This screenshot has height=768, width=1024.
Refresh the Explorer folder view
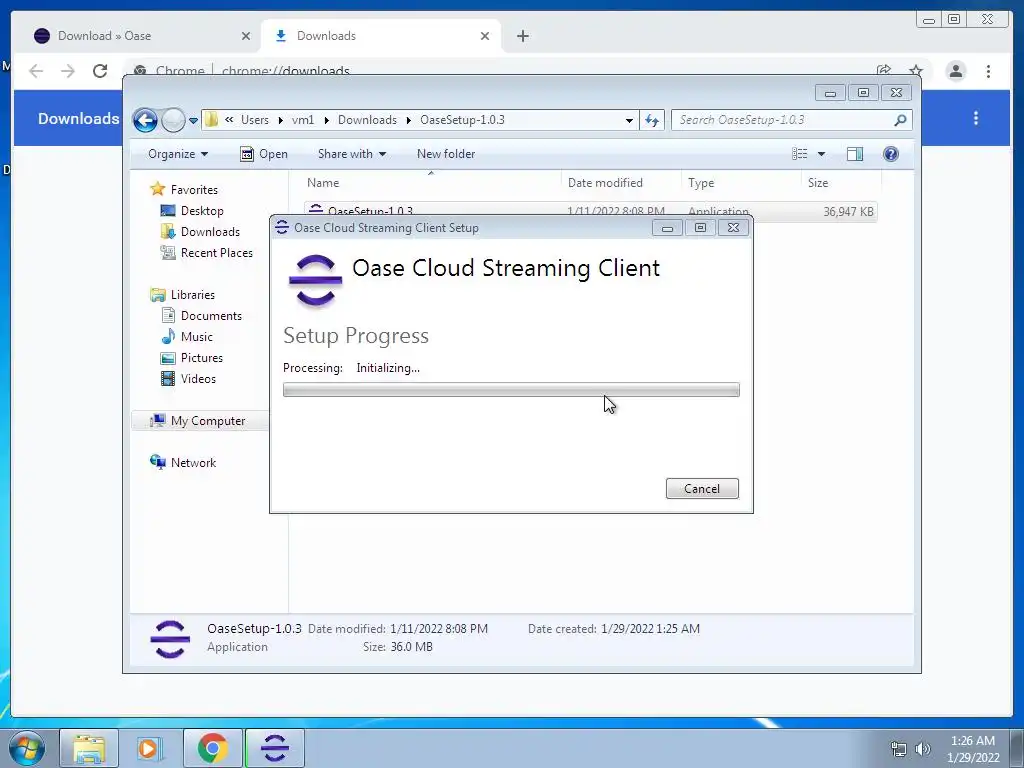[652, 120]
